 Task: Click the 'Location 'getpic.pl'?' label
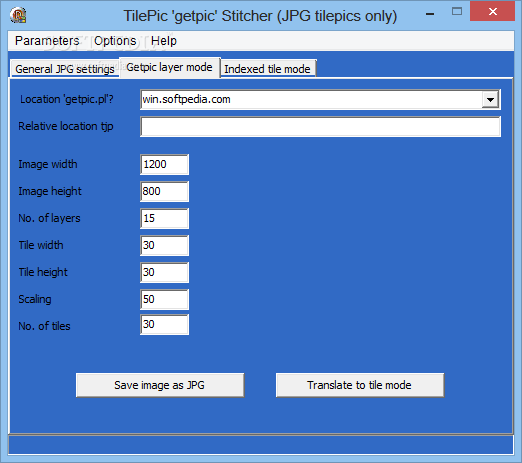[67, 99]
